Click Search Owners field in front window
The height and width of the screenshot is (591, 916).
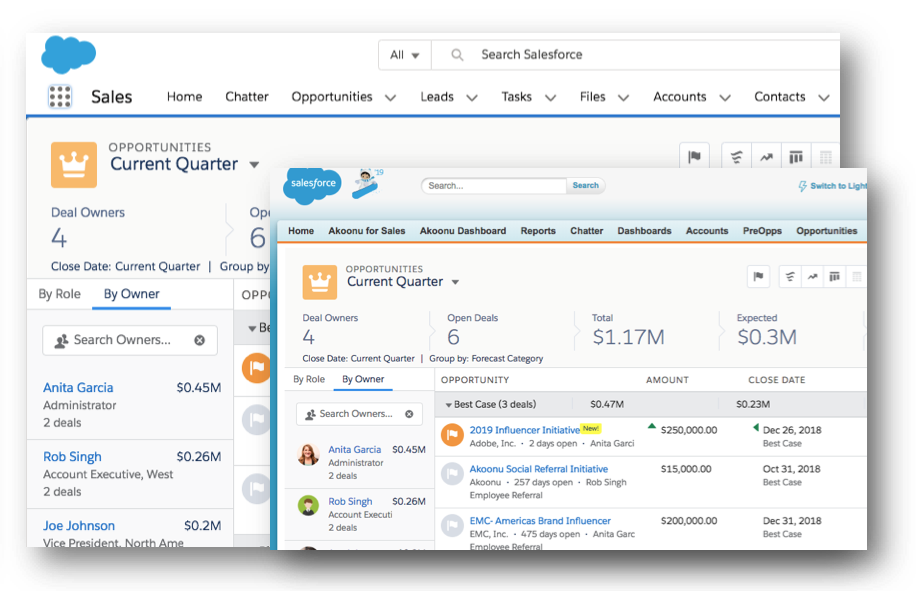359,414
